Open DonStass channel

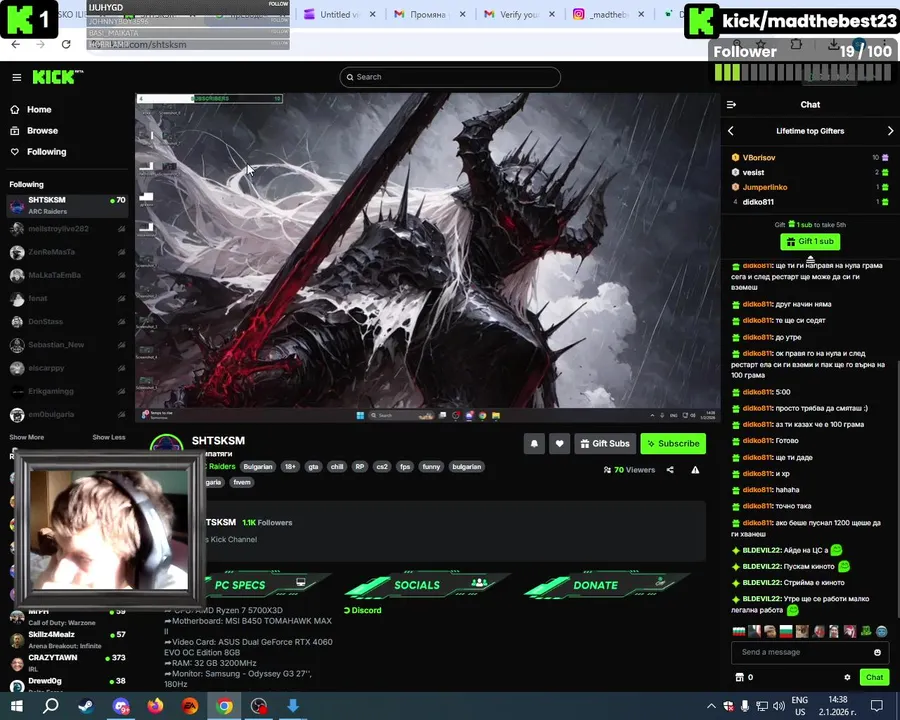pos(67,322)
